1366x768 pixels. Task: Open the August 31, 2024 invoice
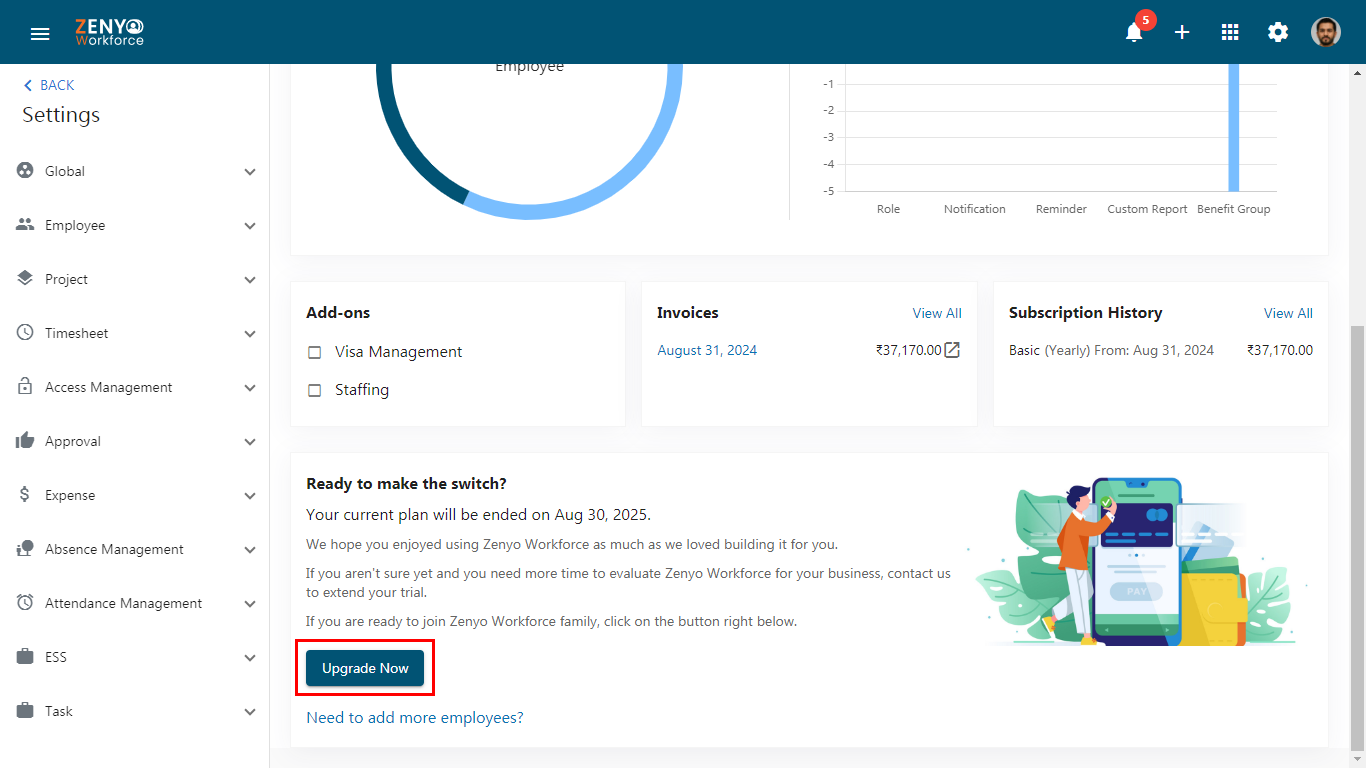click(x=707, y=350)
